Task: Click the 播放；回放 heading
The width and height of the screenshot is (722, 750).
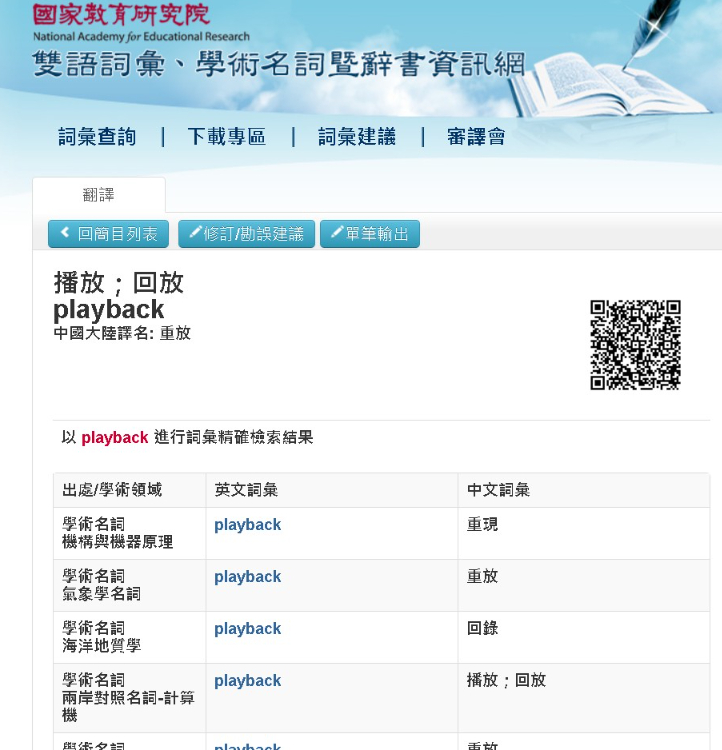Action: 118,282
